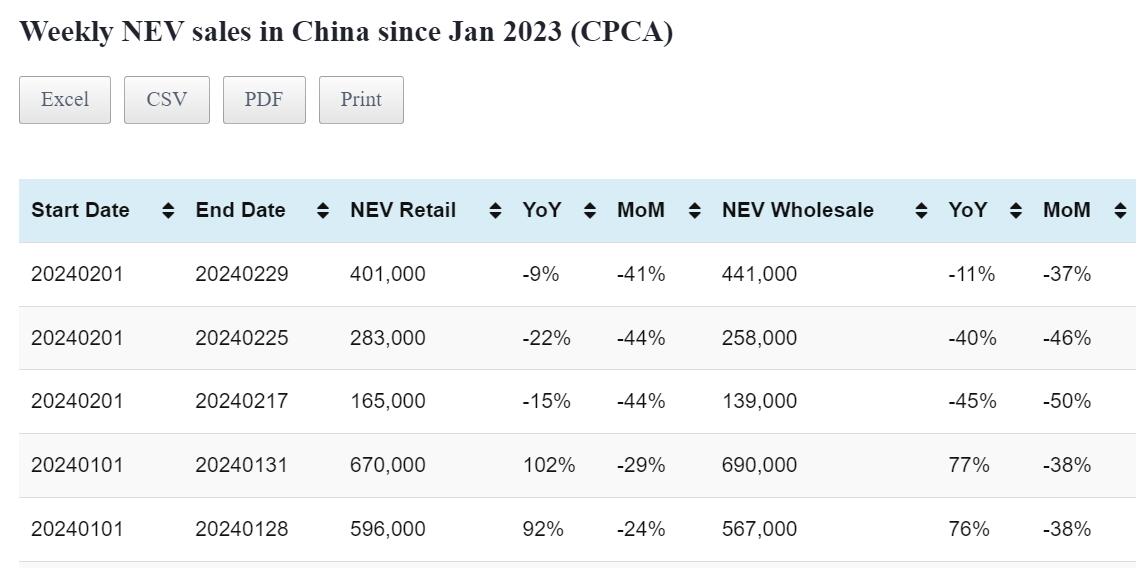Viewport: 1145px width, 568px height.
Task: Sort by NEV Wholesale using its arrows
Action: [921, 211]
